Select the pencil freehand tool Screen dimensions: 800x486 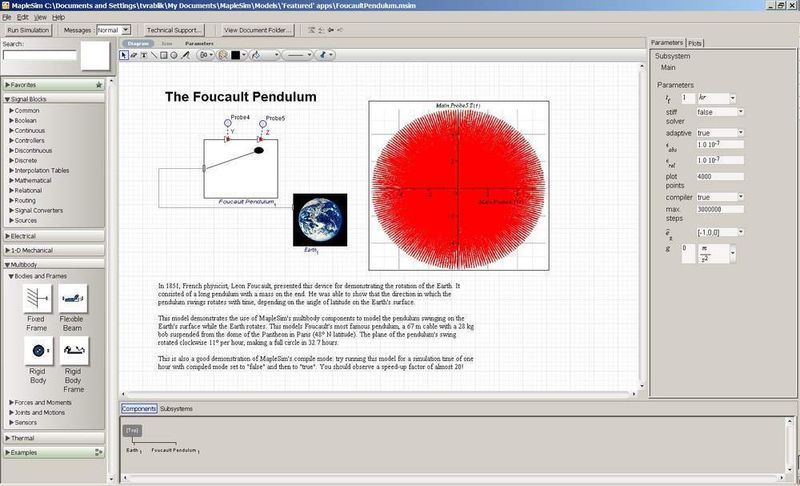pyautogui.click(x=185, y=55)
